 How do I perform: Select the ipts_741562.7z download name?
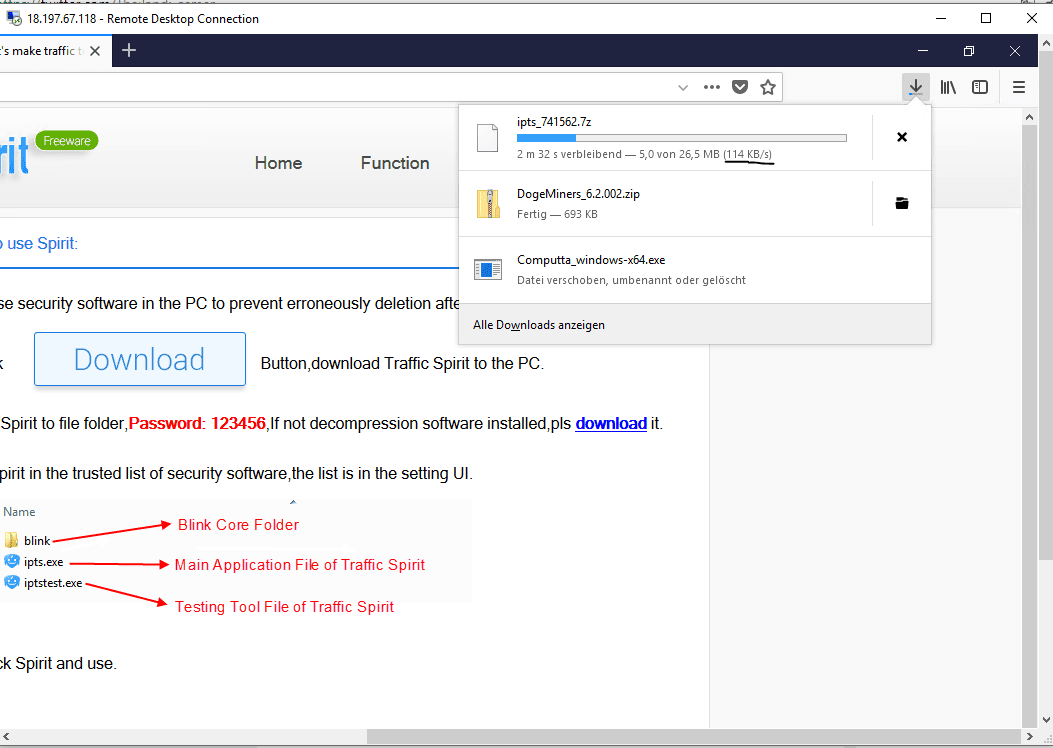tap(554, 122)
